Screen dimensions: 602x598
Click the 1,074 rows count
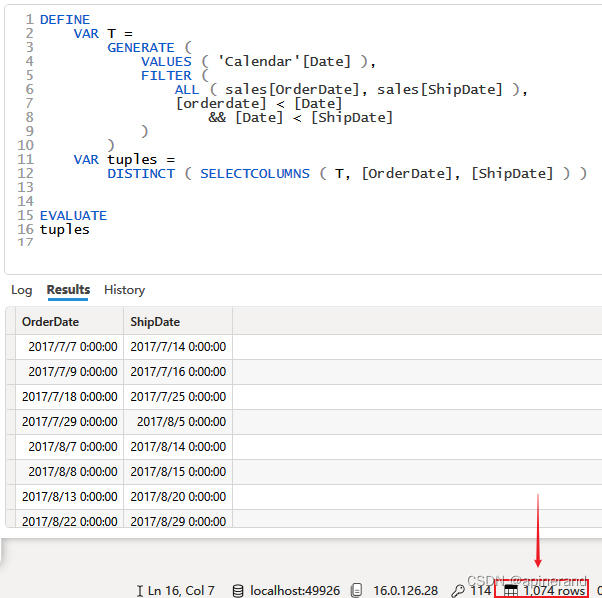click(x=554, y=591)
